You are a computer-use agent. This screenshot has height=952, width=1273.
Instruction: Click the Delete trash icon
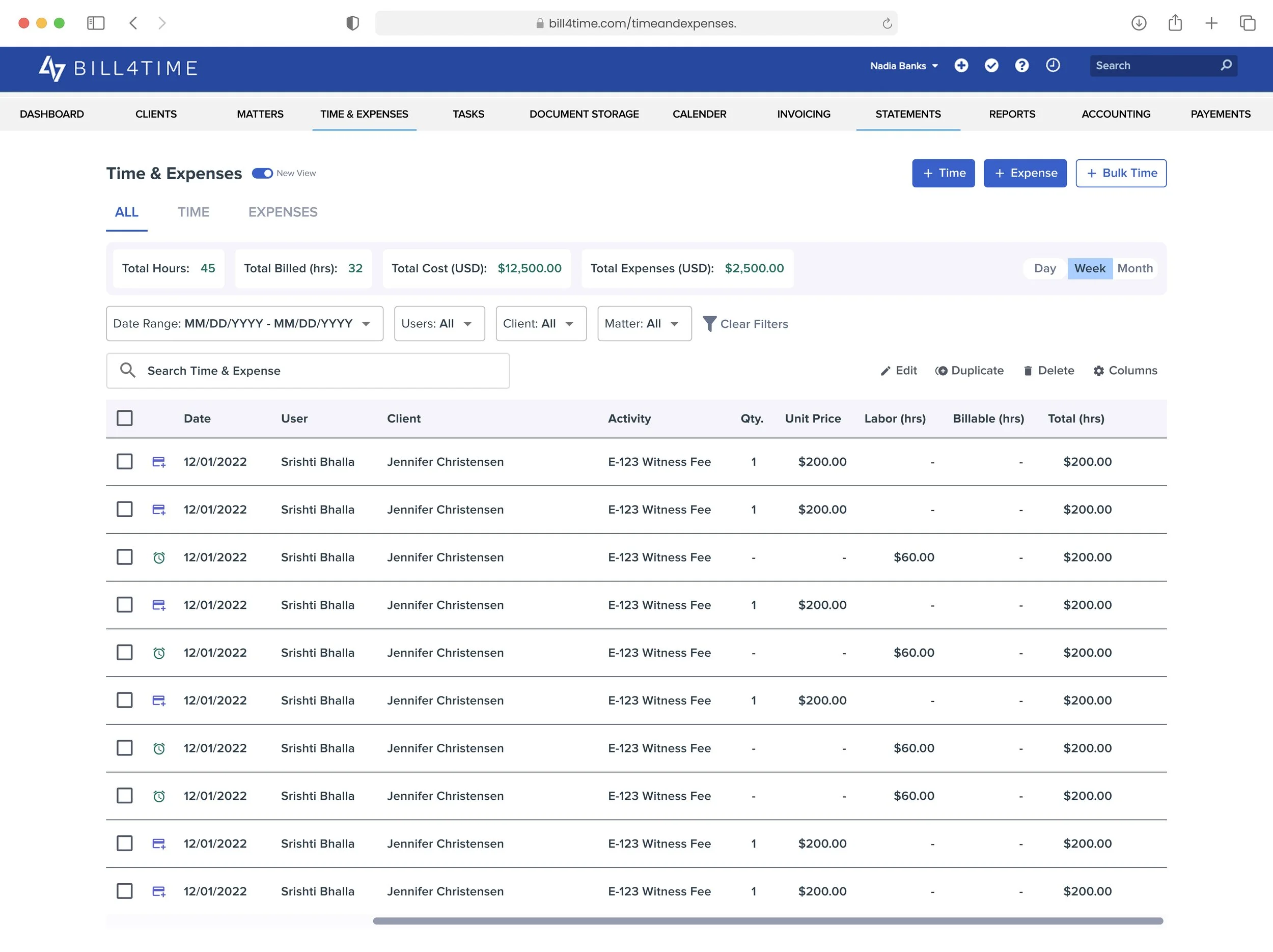pos(1028,371)
